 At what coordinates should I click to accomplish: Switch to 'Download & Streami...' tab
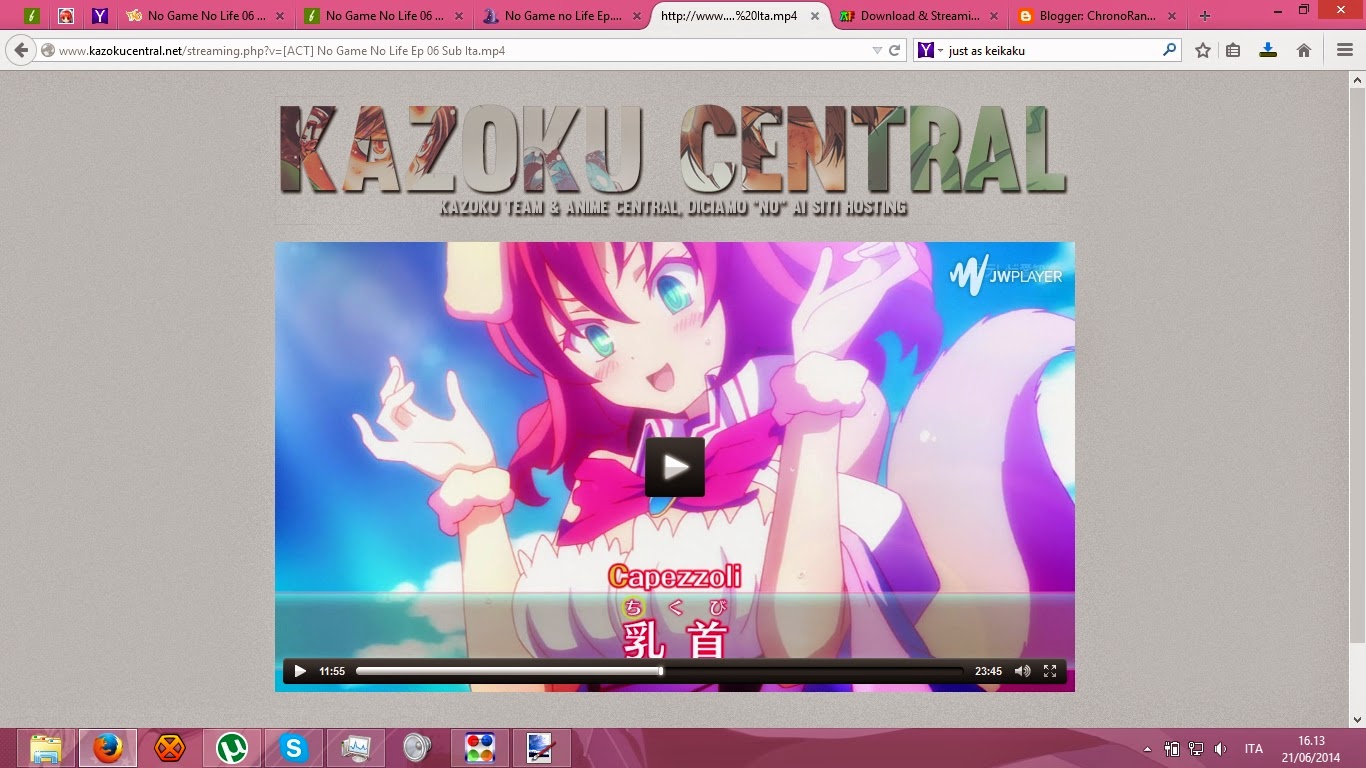(919, 16)
